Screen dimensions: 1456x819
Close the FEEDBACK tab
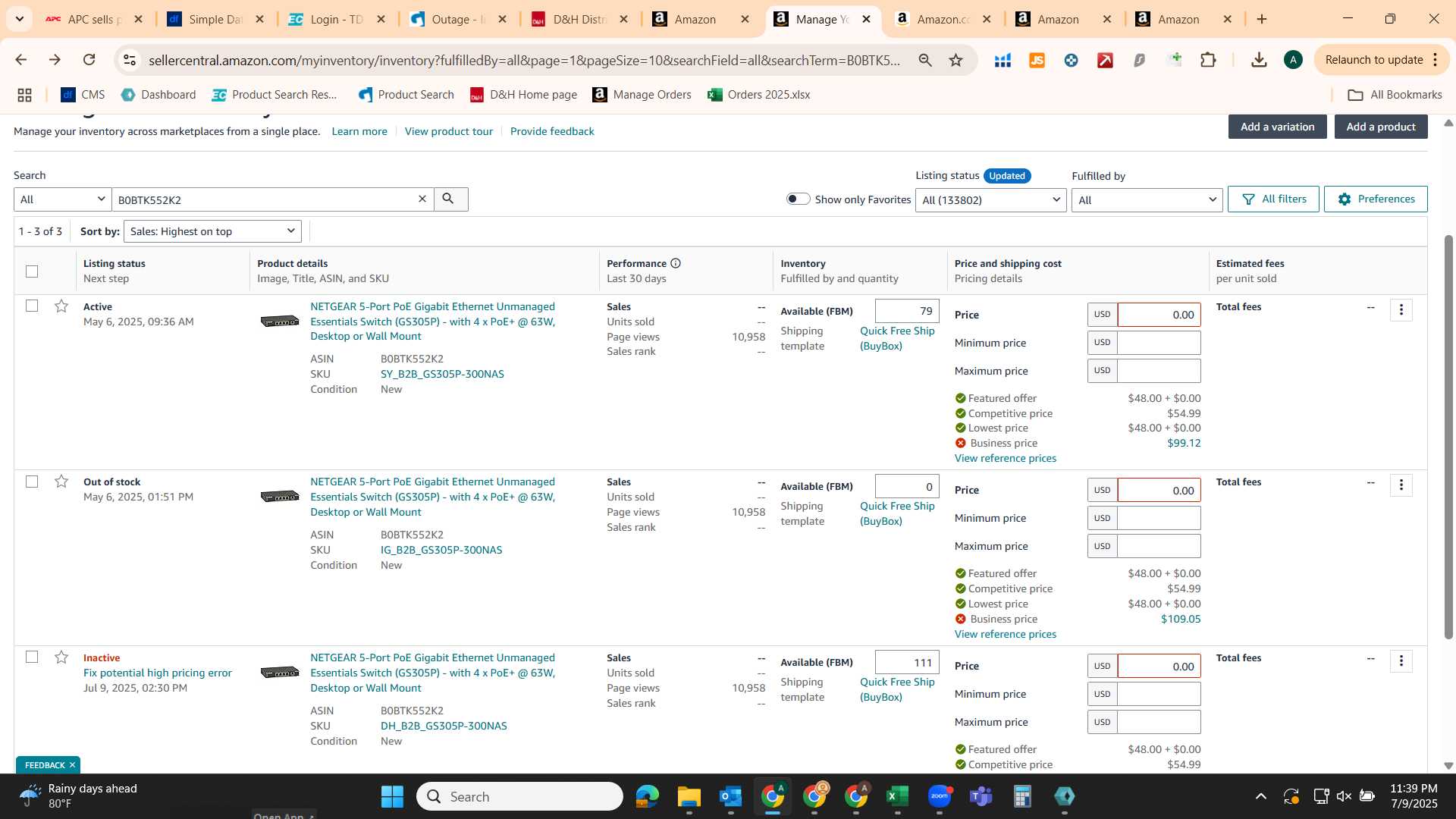coord(72,765)
